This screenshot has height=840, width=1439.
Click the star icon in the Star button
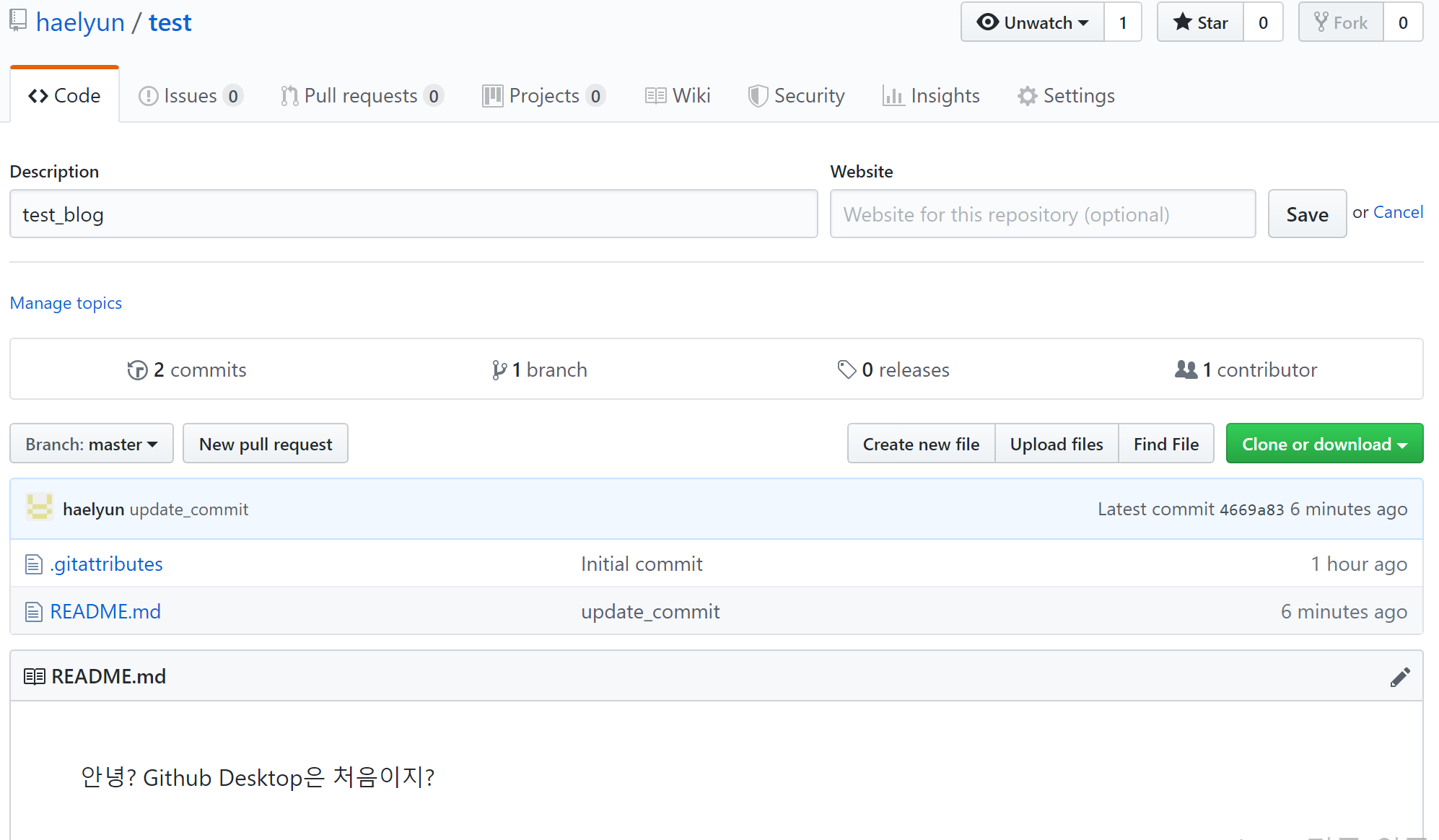pyautogui.click(x=1182, y=22)
